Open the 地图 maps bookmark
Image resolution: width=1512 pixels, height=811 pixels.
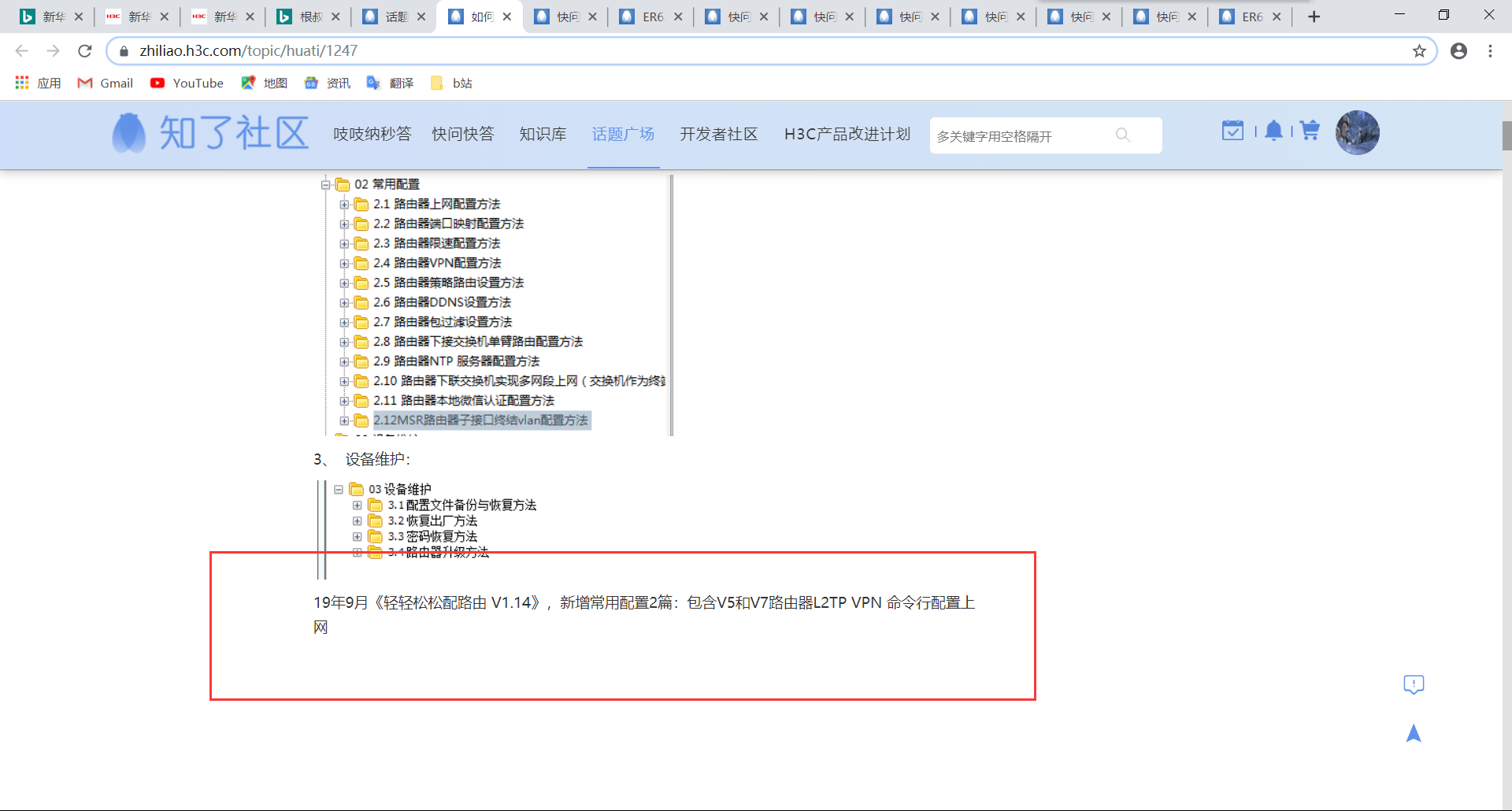pos(264,83)
